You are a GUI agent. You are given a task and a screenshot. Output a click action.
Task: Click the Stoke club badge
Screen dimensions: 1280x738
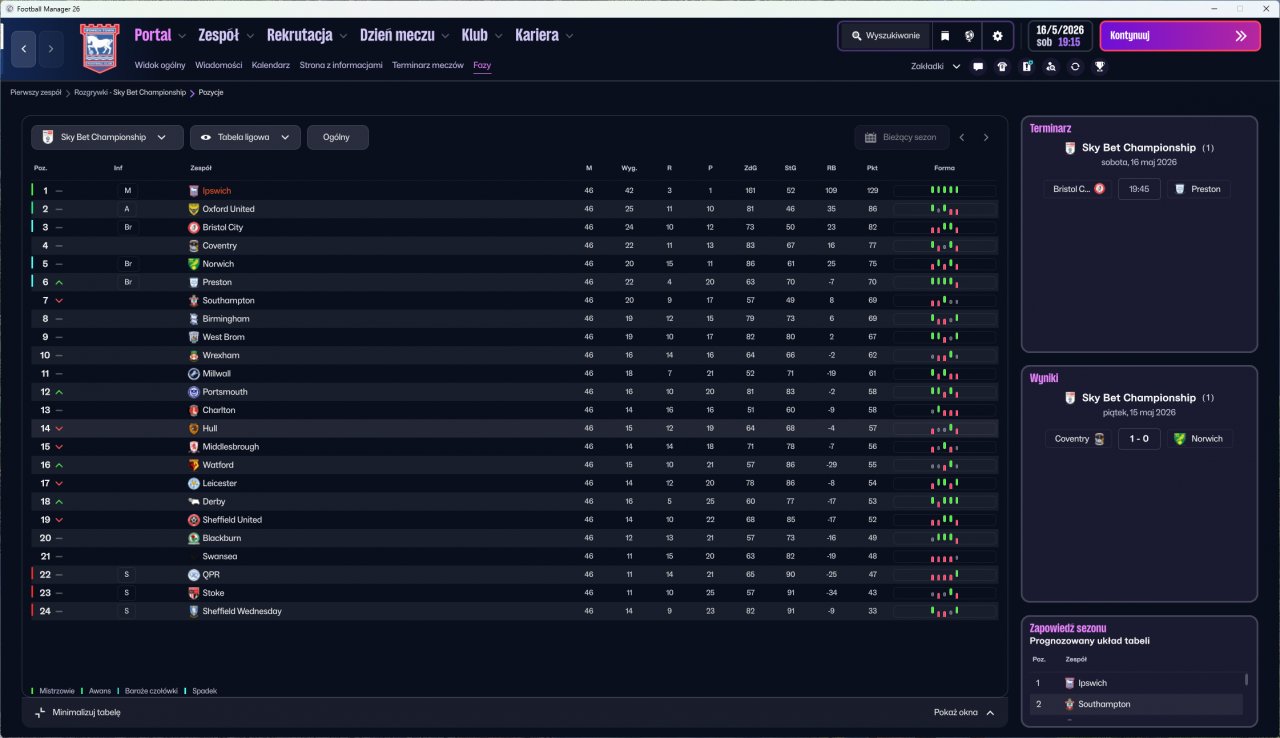pos(194,593)
